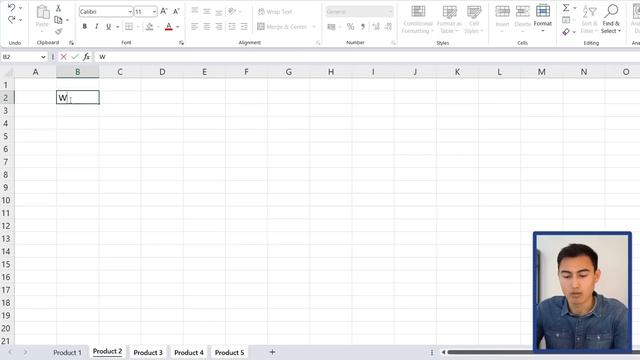Click the Clear eraser icon

coord(566,31)
